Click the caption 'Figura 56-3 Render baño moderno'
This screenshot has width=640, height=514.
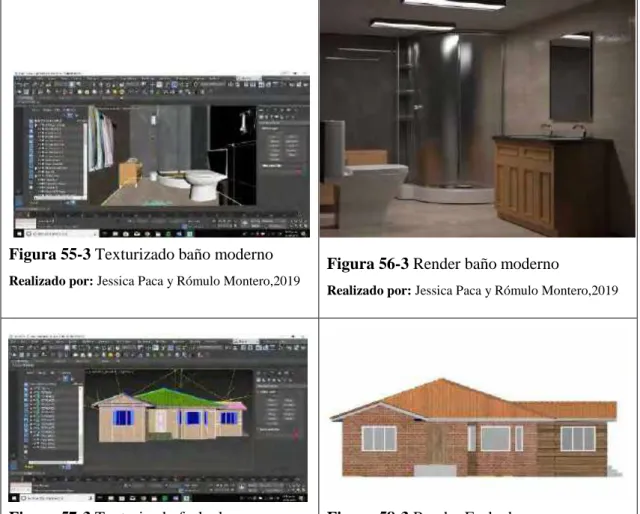pyautogui.click(x=443, y=264)
